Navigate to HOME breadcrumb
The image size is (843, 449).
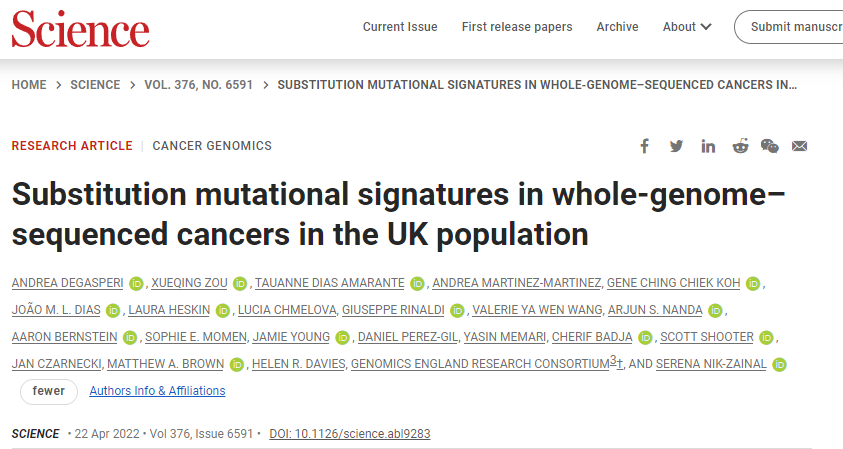(x=29, y=85)
